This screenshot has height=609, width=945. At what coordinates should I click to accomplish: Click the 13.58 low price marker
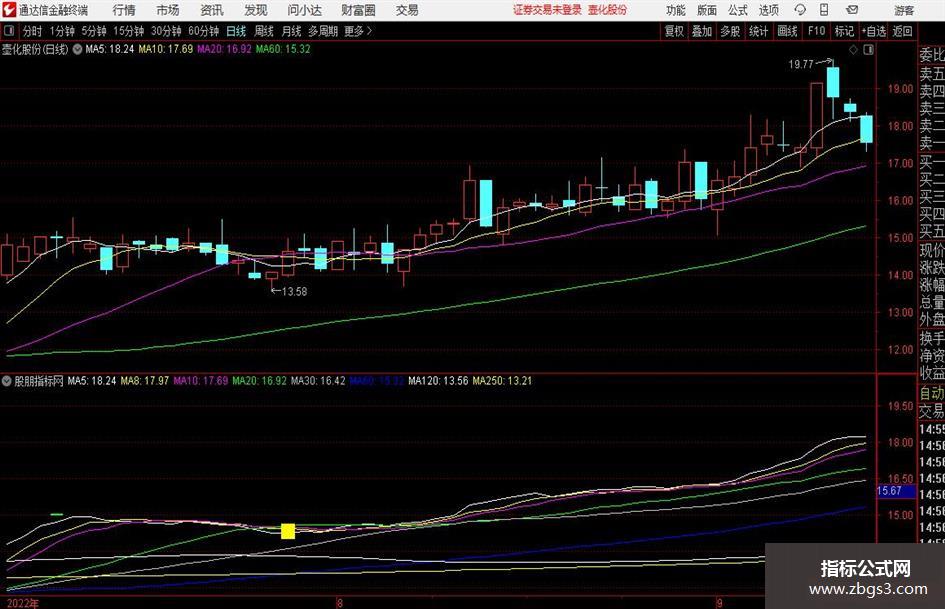coord(295,292)
